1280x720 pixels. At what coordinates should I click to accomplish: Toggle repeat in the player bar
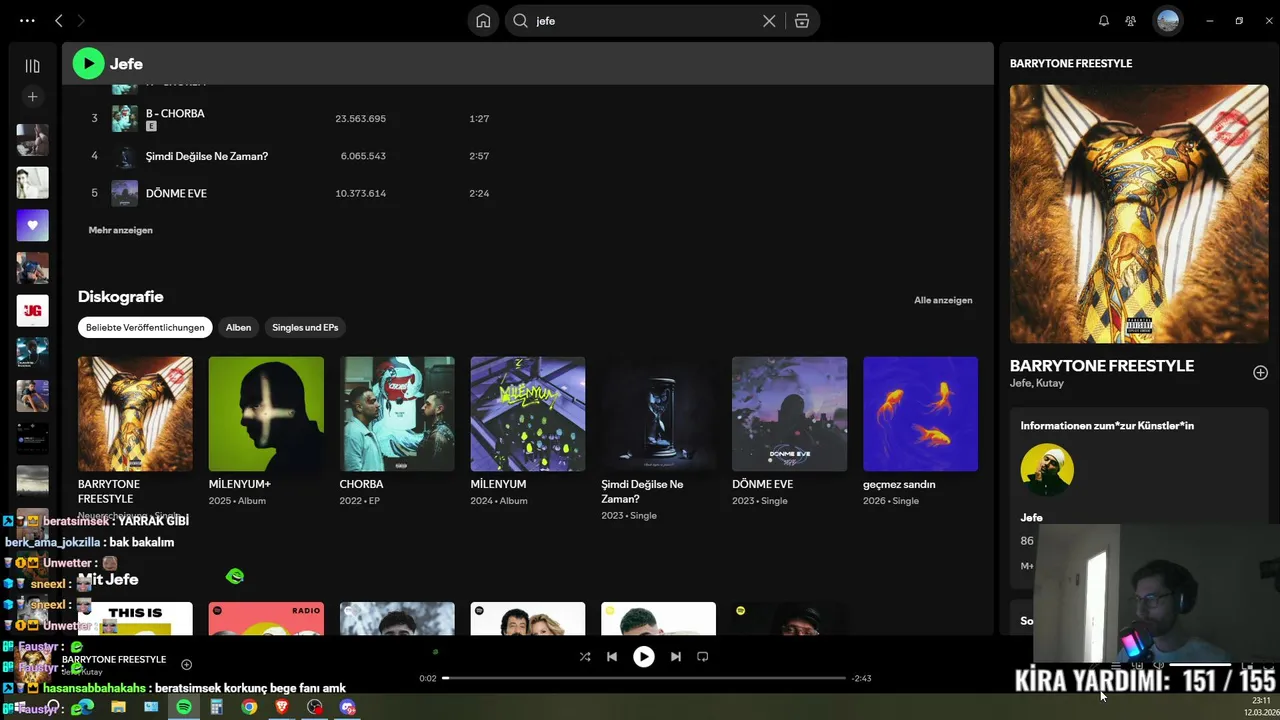coord(702,657)
